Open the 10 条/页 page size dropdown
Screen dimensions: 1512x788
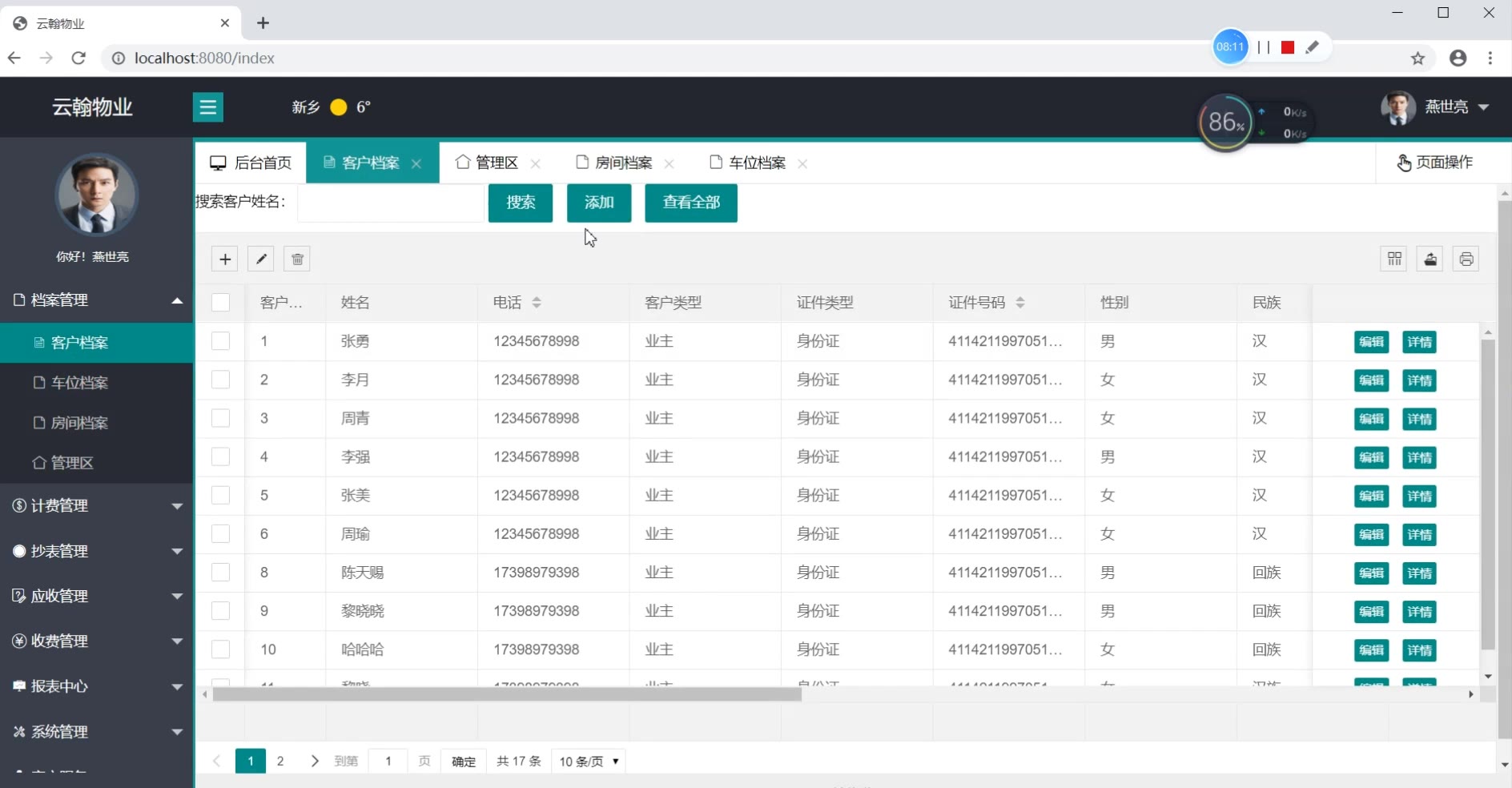click(589, 762)
